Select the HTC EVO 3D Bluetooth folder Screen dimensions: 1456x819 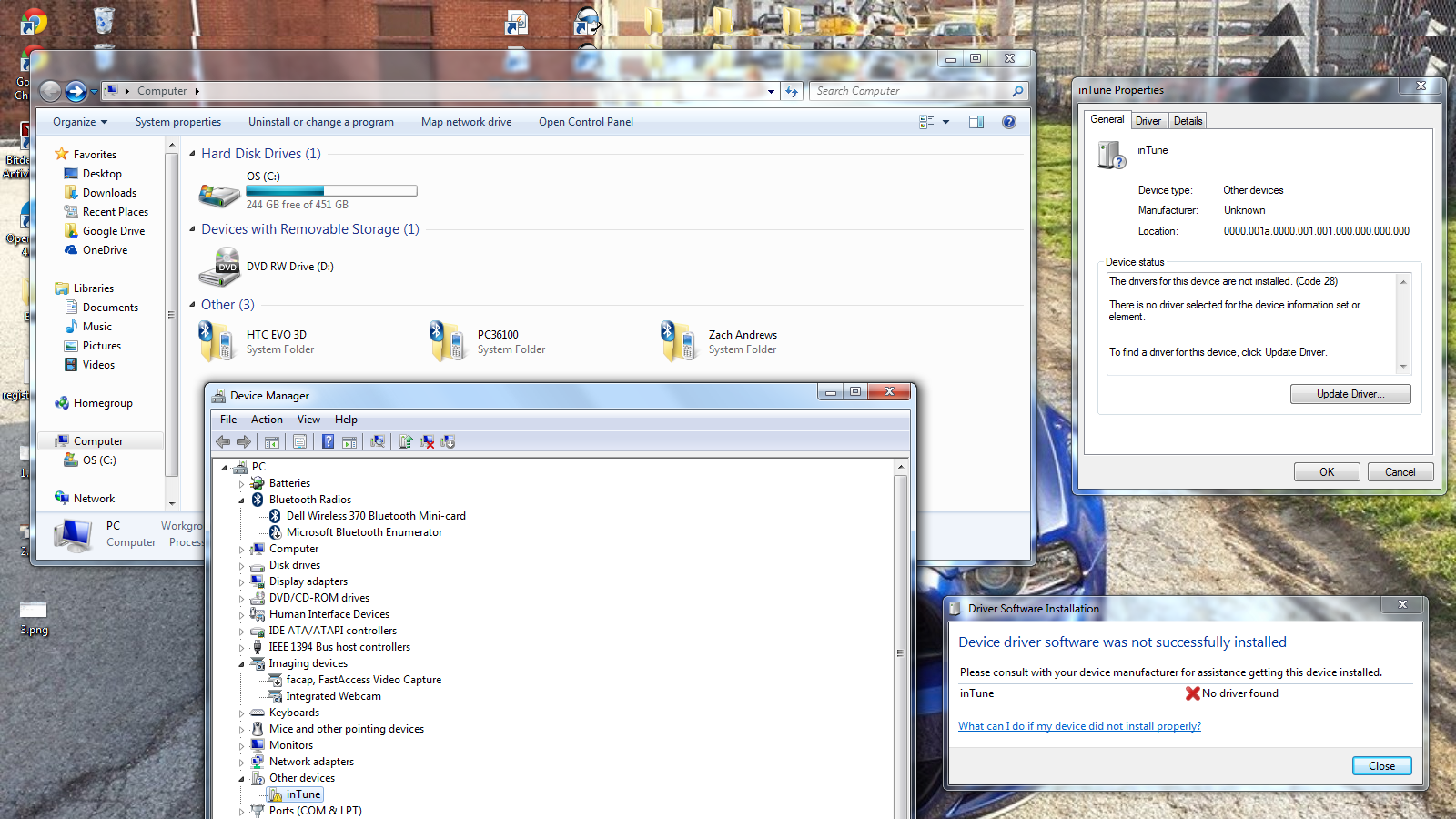pyautogui.click(x=256, y=341)
